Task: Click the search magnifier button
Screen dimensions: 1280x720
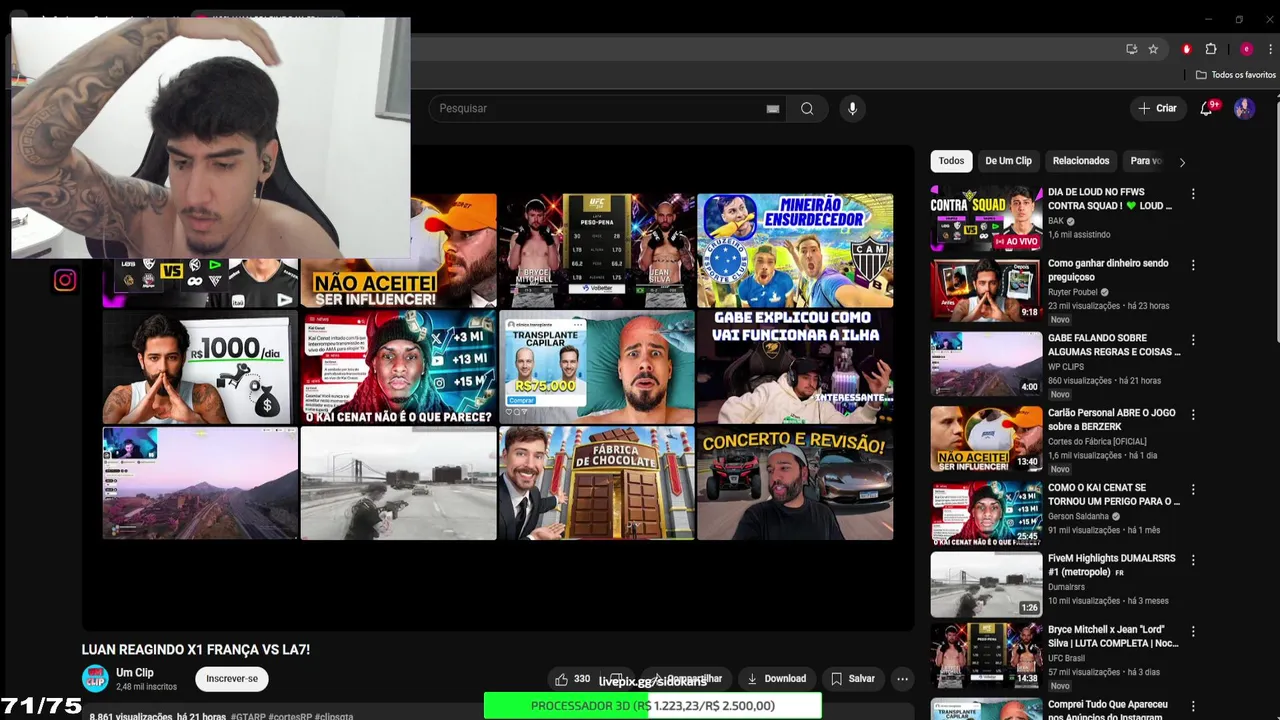Action: (x=807, y=108)
